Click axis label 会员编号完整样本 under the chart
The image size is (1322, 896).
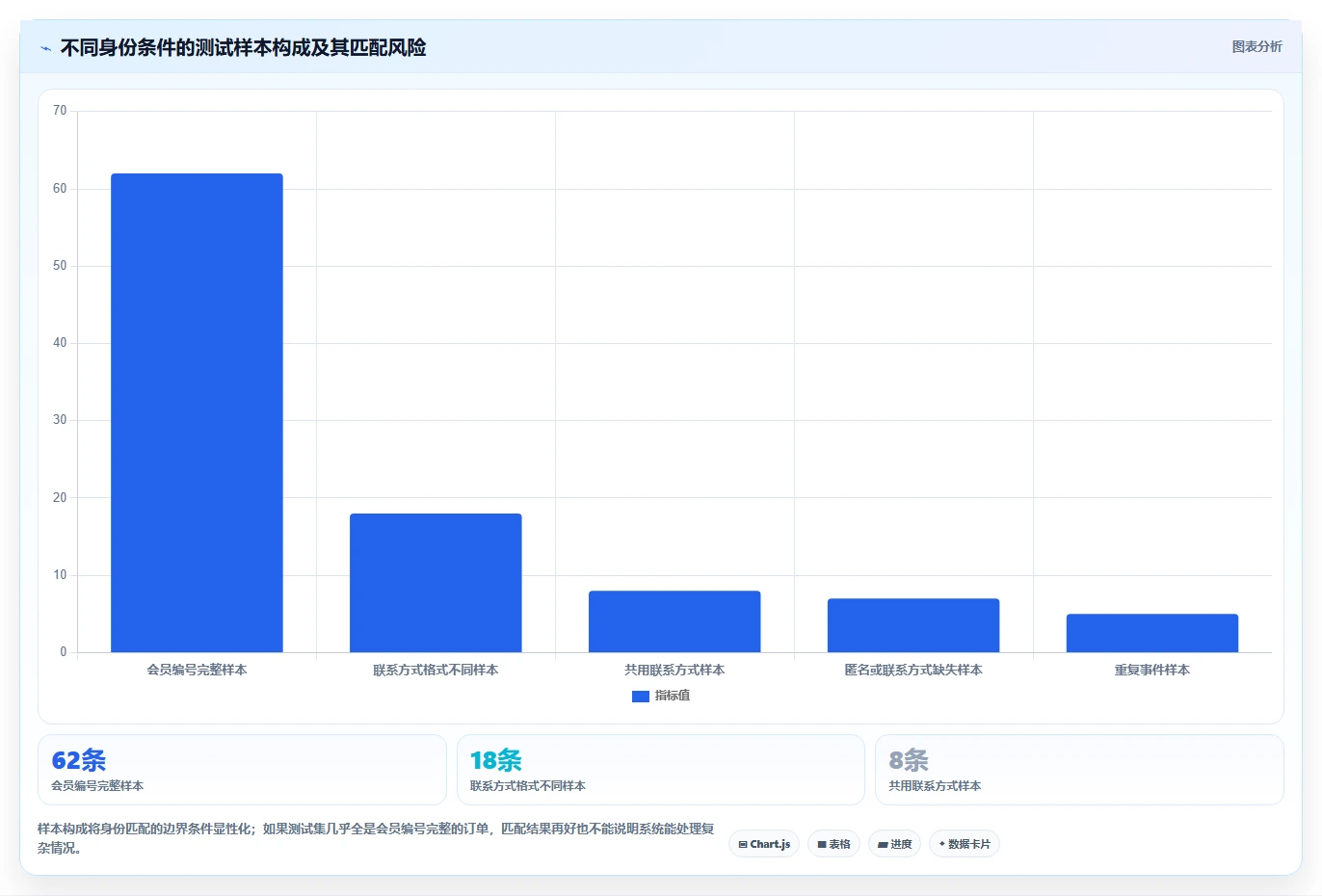click(x=197, y=670)
